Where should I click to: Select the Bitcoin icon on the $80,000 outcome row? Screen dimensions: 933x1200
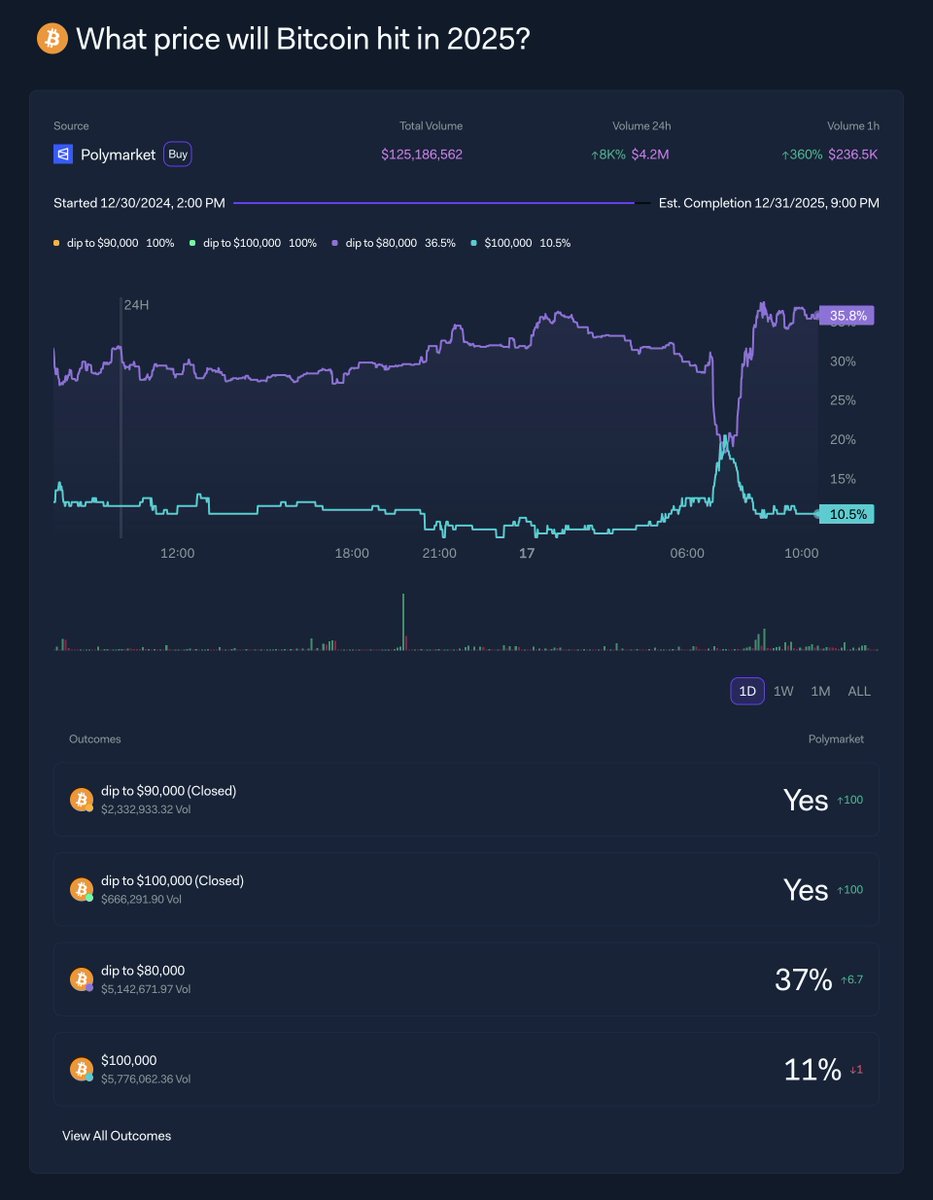(x=80, y=978)
